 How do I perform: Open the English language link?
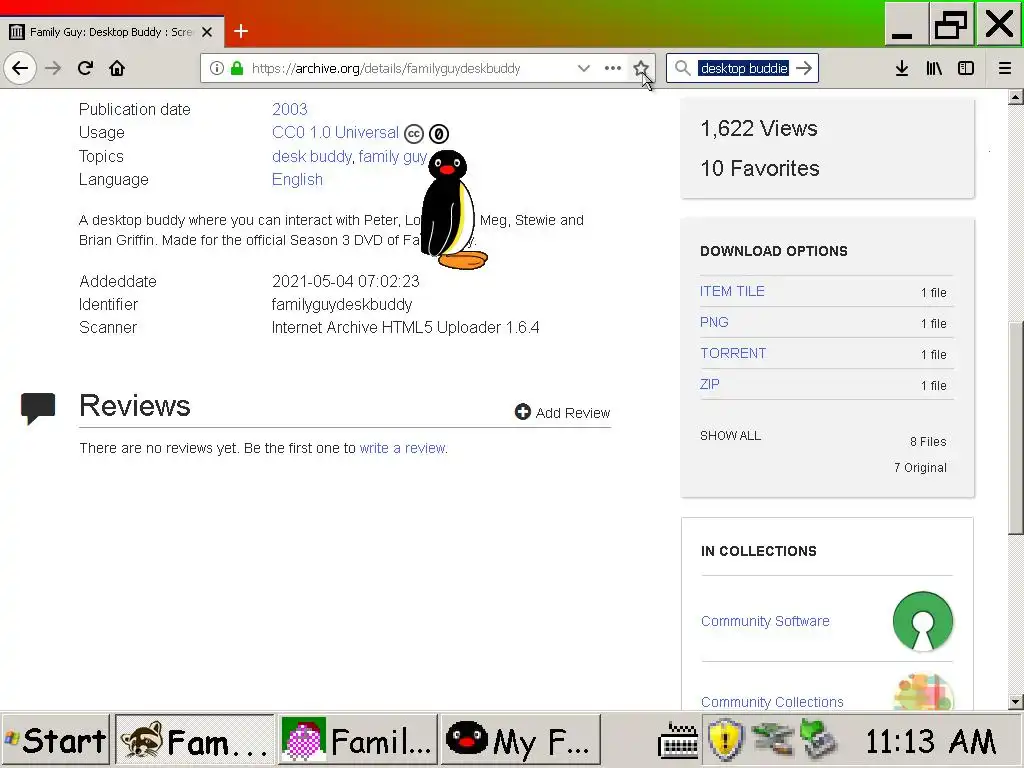point(297,179)
